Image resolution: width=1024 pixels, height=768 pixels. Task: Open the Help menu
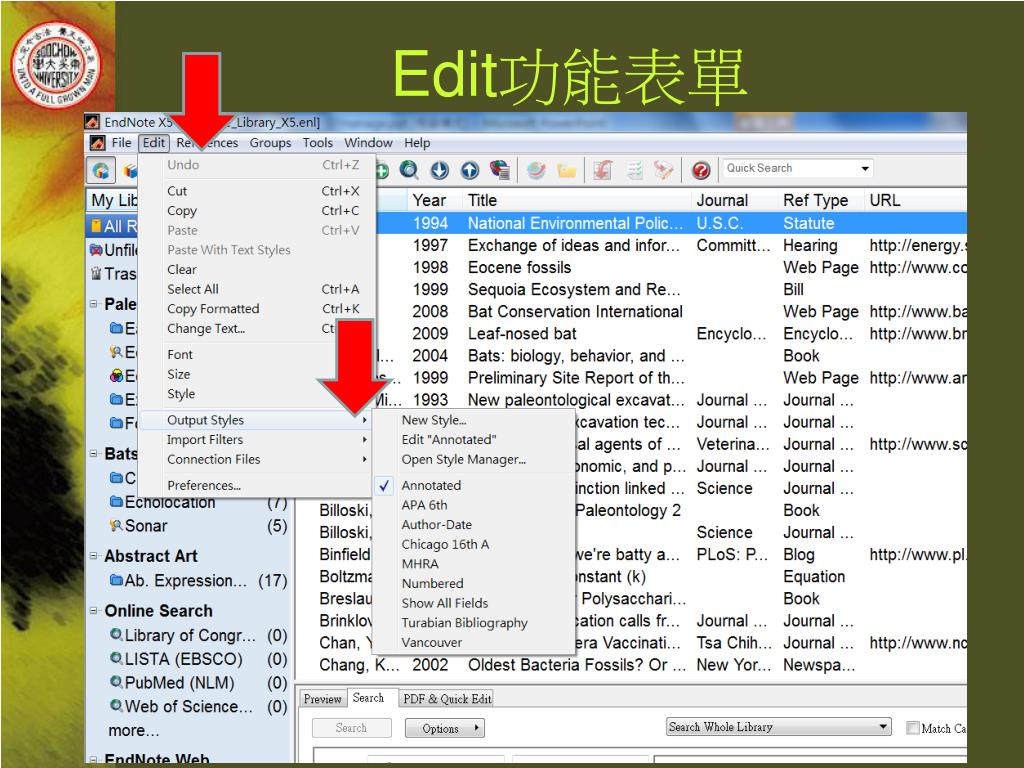pyautogui.click(x=417, y=142)
